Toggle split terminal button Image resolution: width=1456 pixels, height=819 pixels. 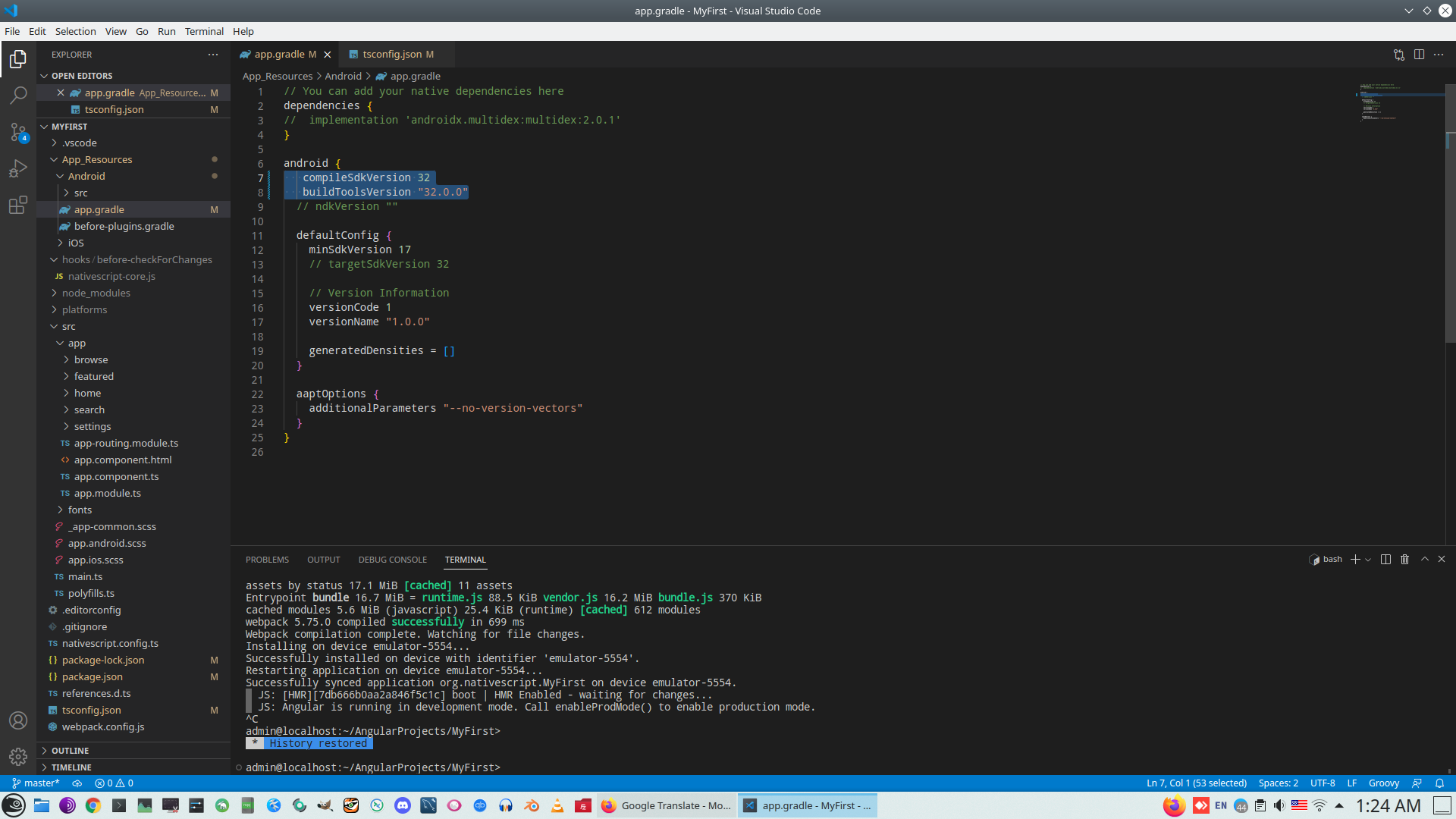click(x=1385, y=560)
